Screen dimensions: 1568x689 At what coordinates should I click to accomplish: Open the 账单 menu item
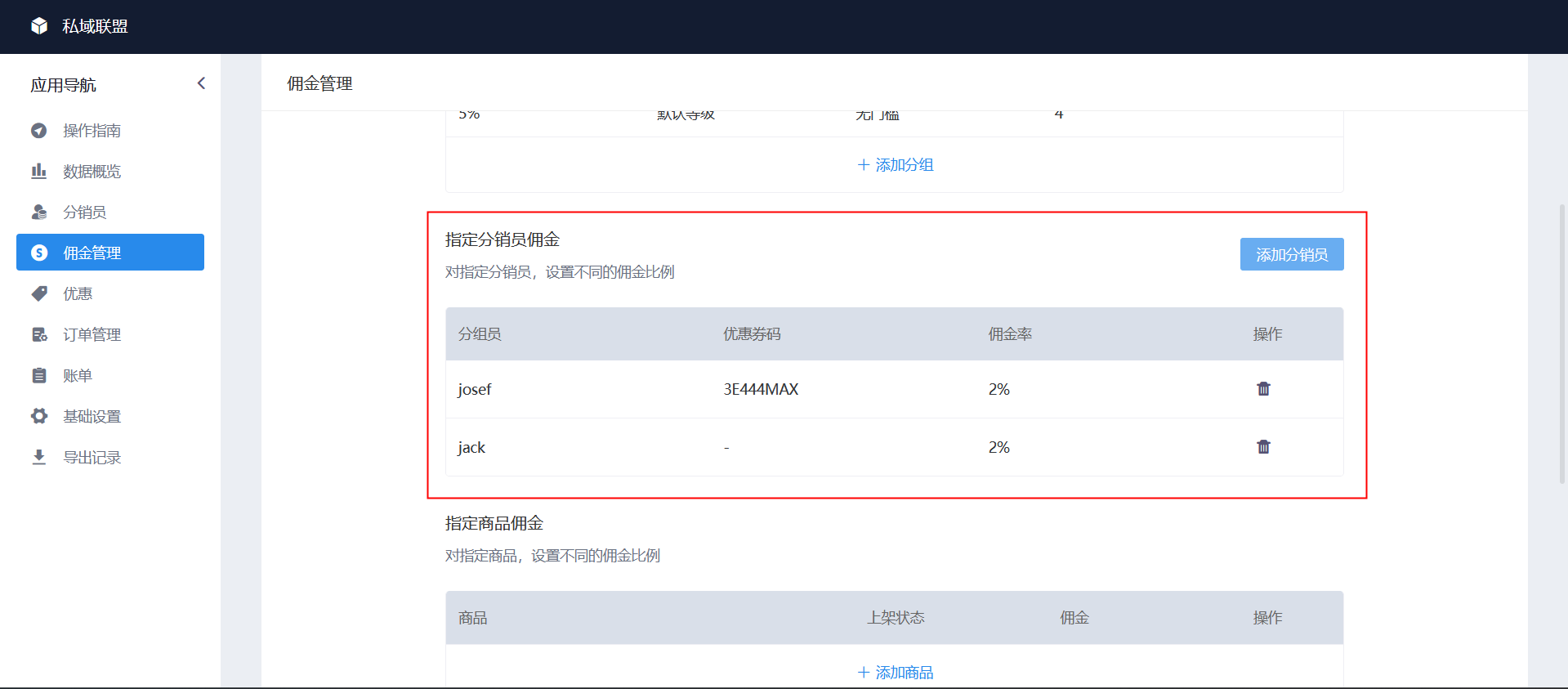click(110, 375)
